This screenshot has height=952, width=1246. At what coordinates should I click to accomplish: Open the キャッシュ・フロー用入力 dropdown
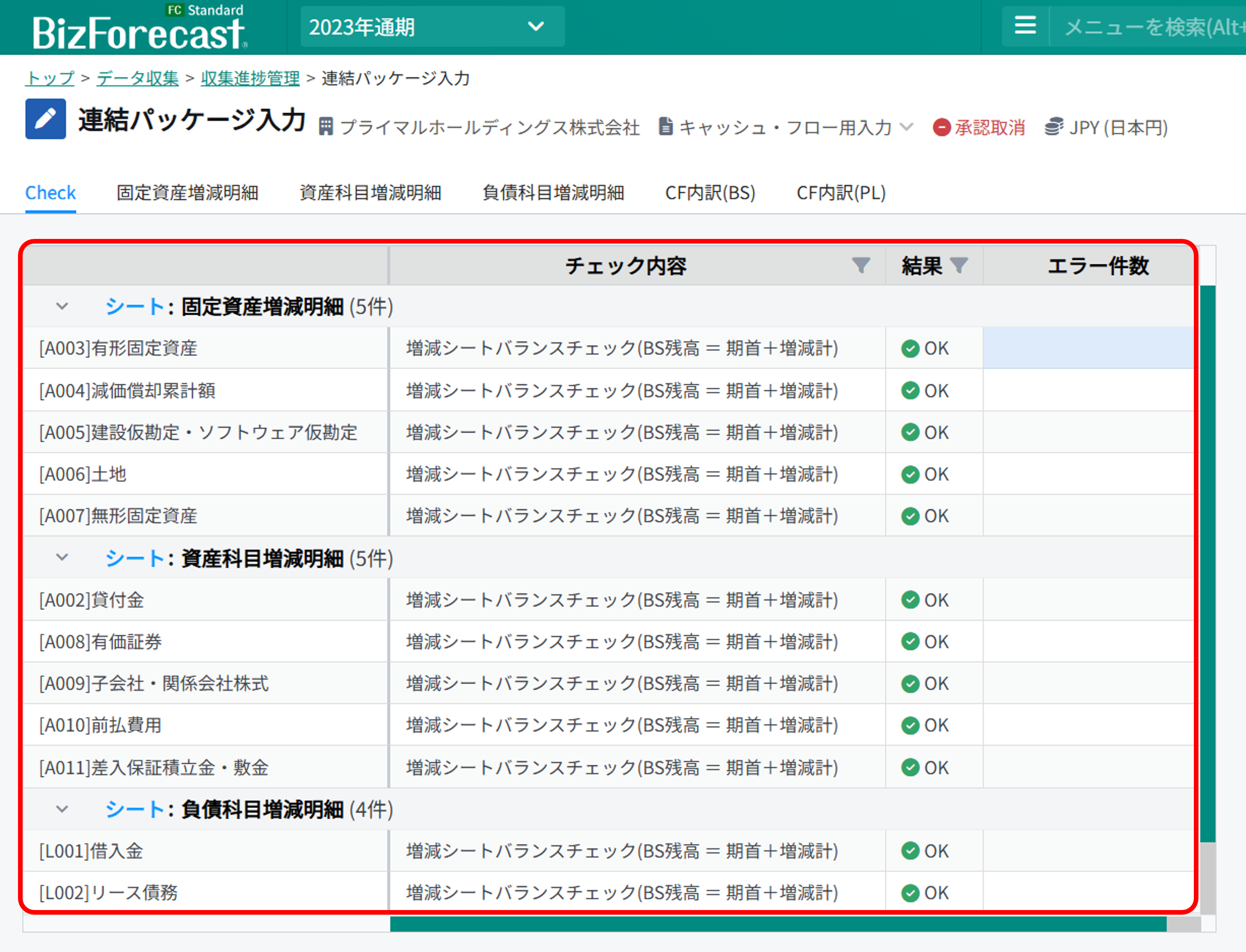[x=787, y=127]
